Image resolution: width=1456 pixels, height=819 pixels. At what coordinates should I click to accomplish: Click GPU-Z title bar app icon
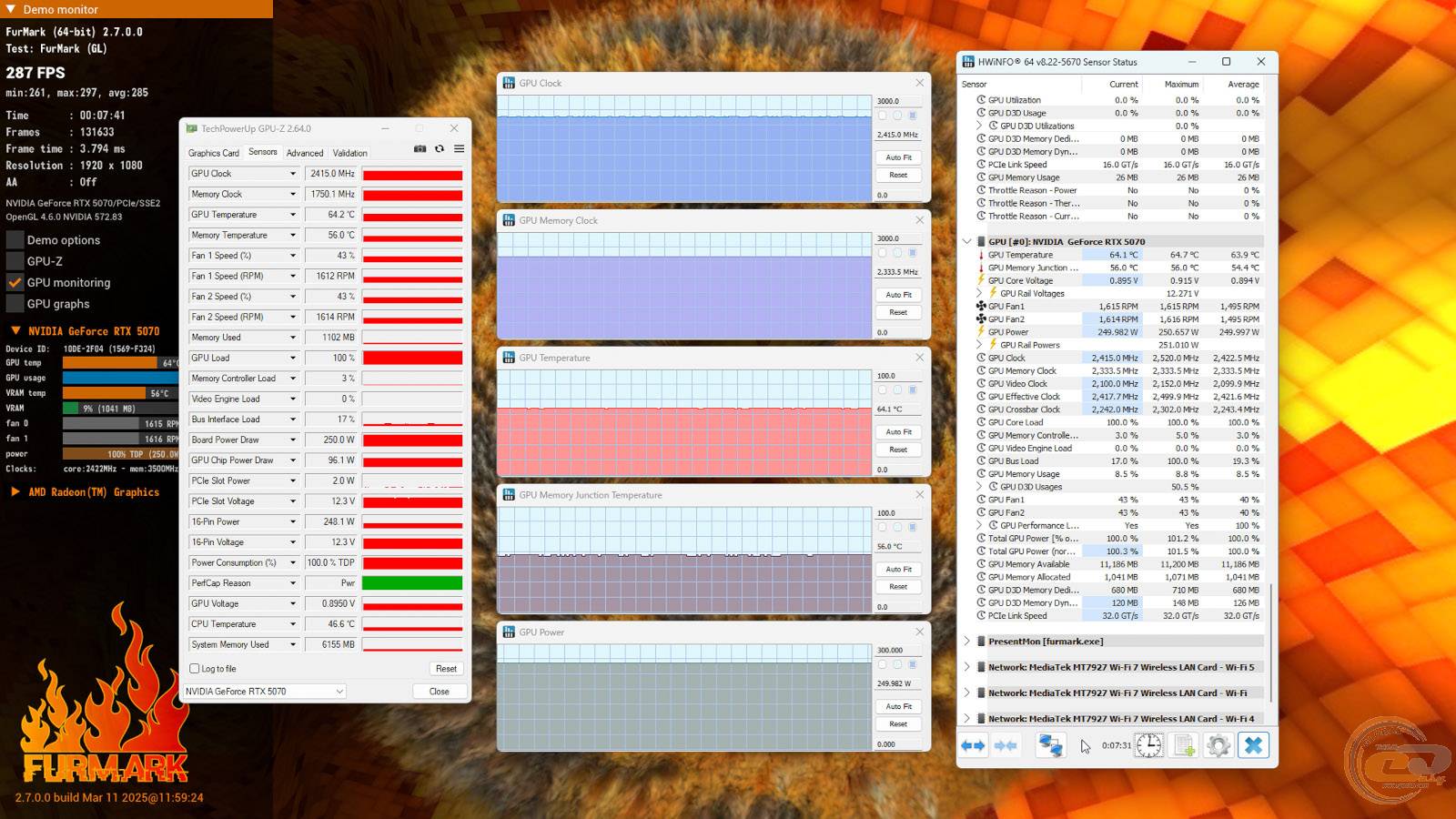[192, 128]
